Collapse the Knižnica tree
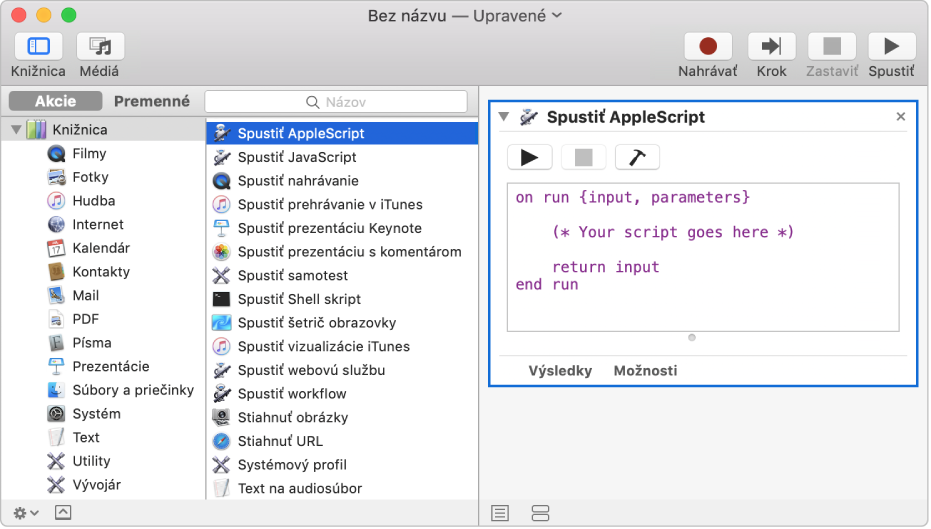Screen dimensions: 931x529 coord(16,130)
